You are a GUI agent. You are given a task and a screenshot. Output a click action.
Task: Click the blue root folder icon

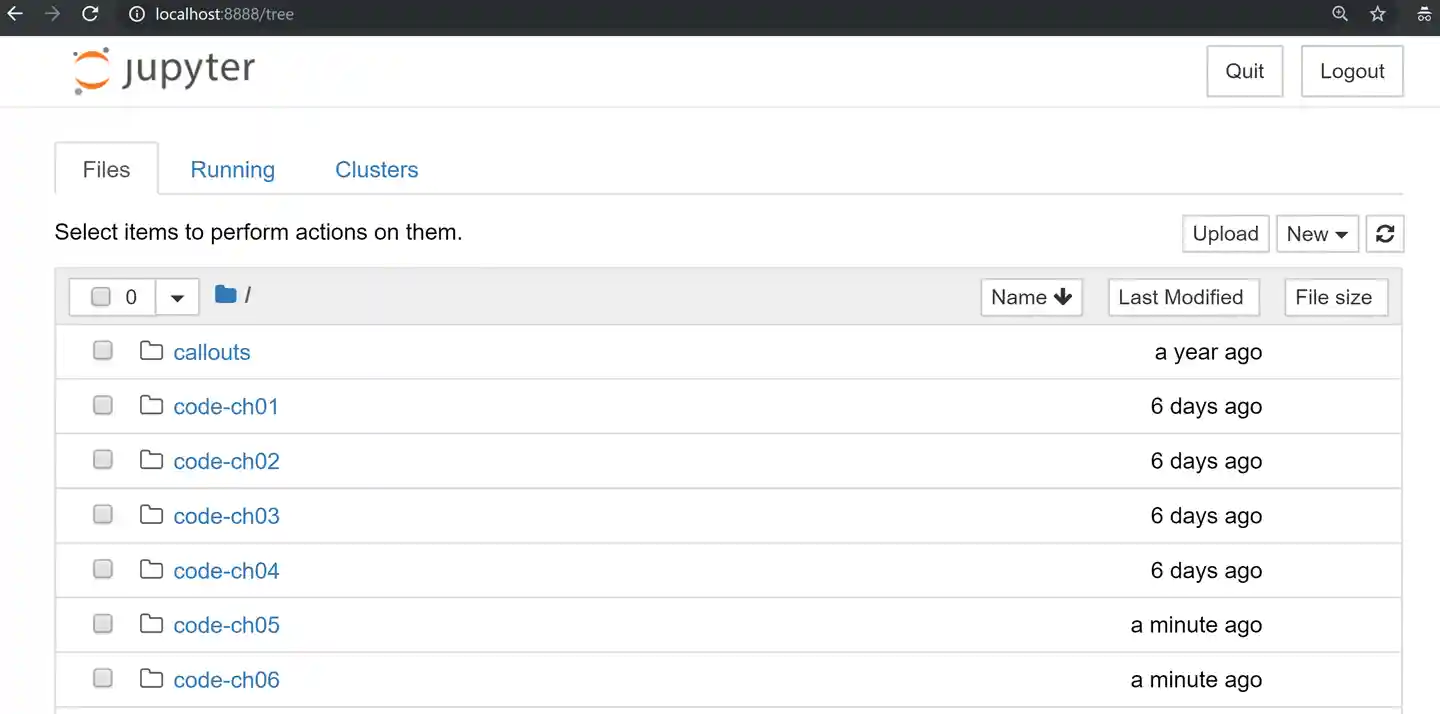tap(226, 294)
